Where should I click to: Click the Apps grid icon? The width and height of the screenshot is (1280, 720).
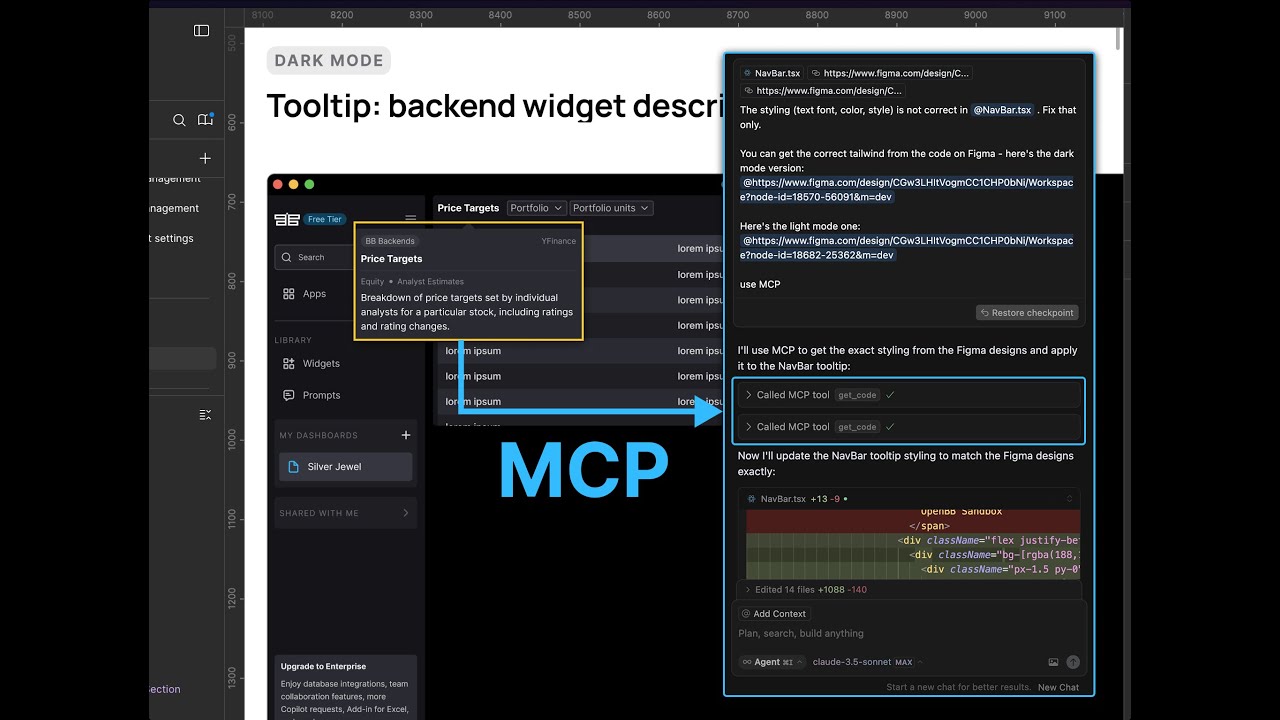289,294
